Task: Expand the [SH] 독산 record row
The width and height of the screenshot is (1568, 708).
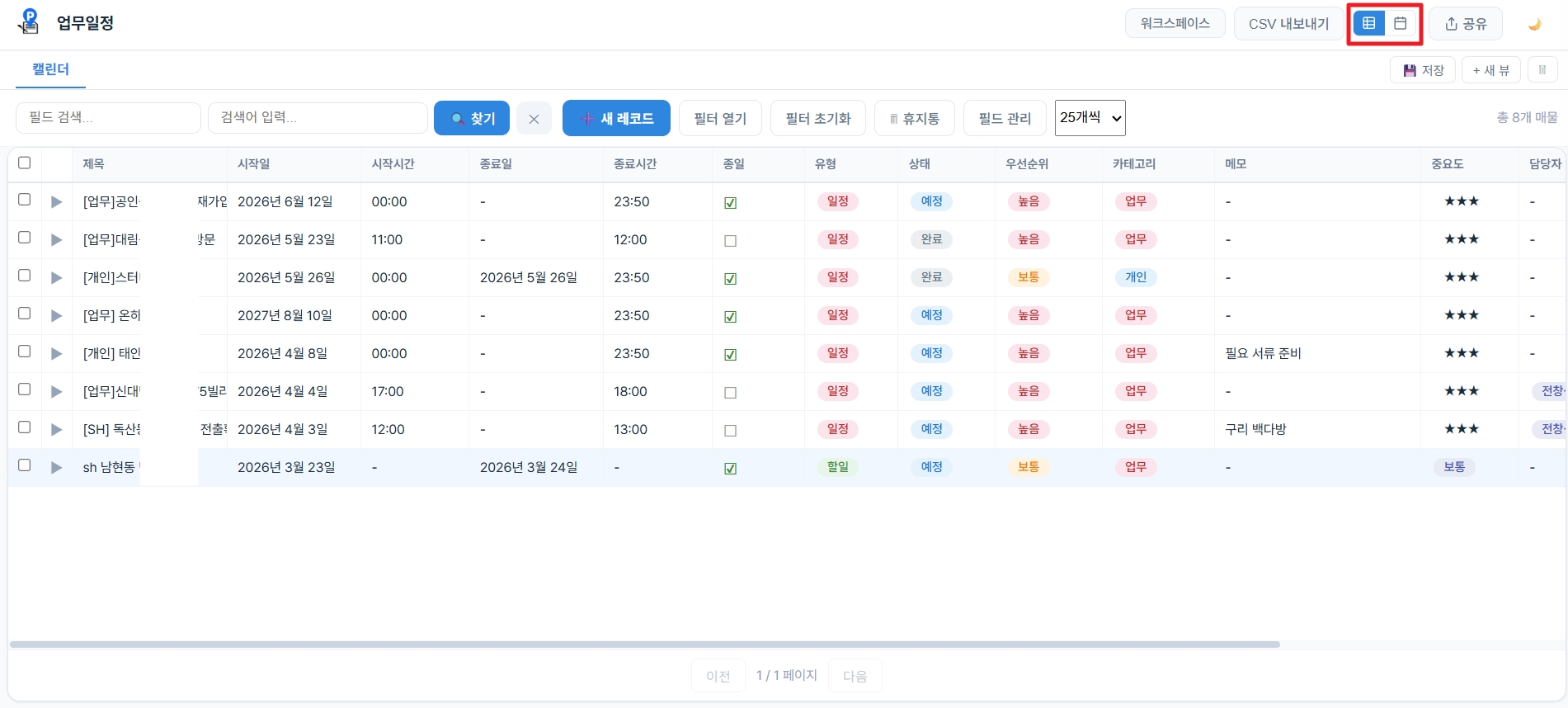Action: [x=56, y=430]
